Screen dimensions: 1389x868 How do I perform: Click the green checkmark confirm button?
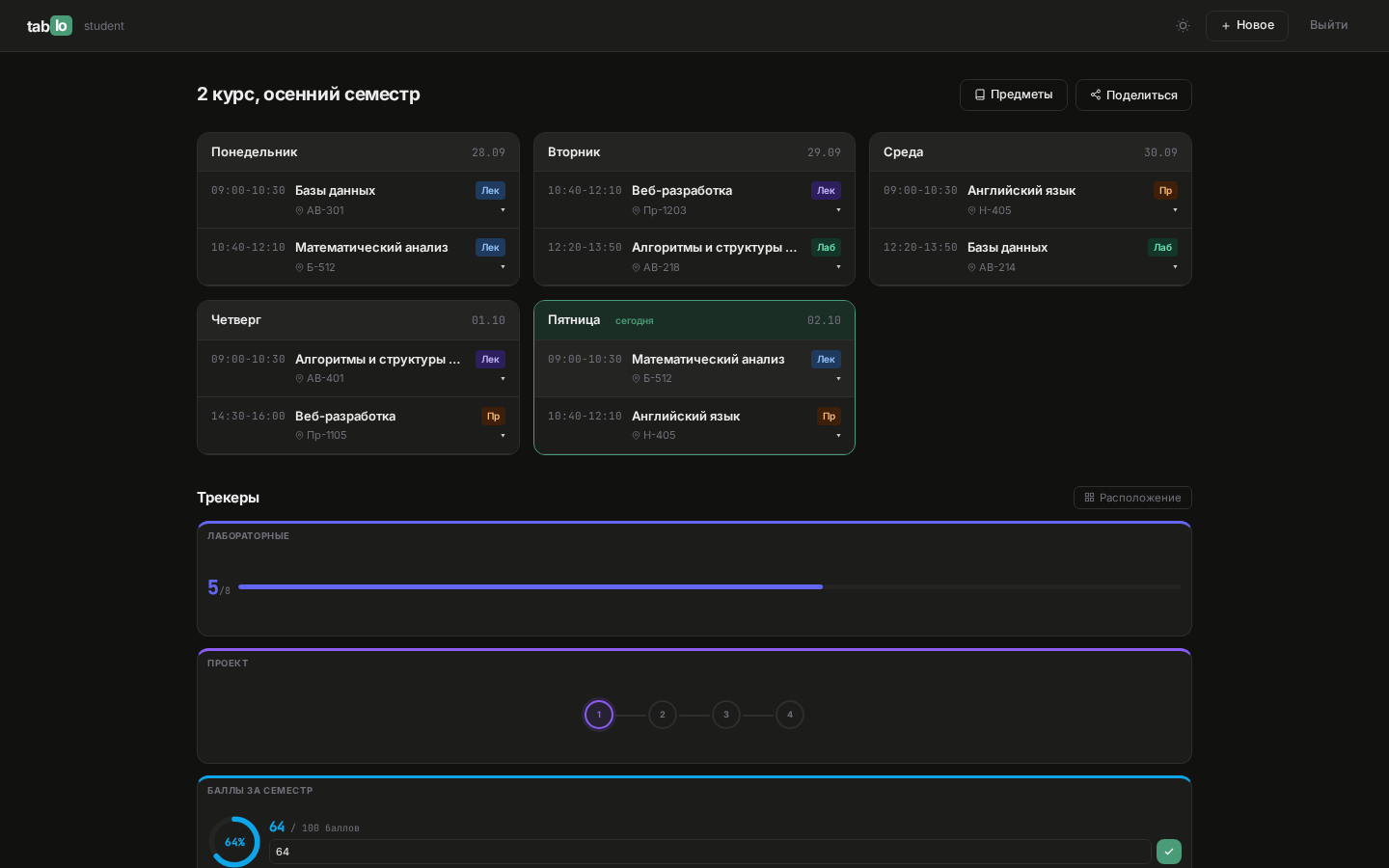[1169, 852]
